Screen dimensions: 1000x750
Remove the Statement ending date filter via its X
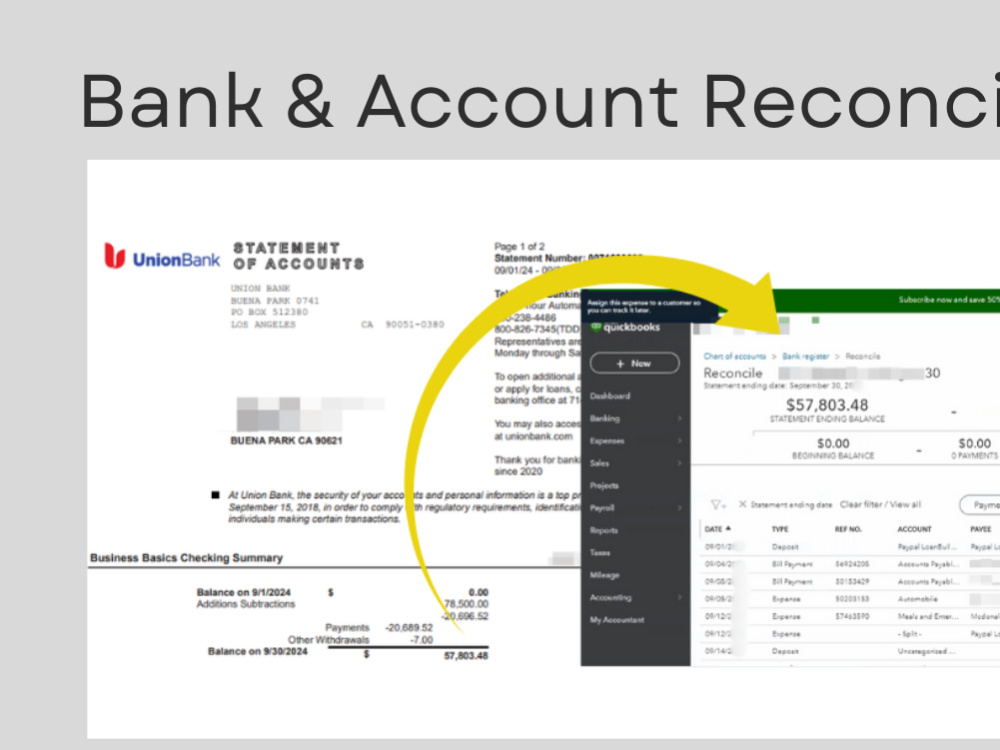pos(742,504)
